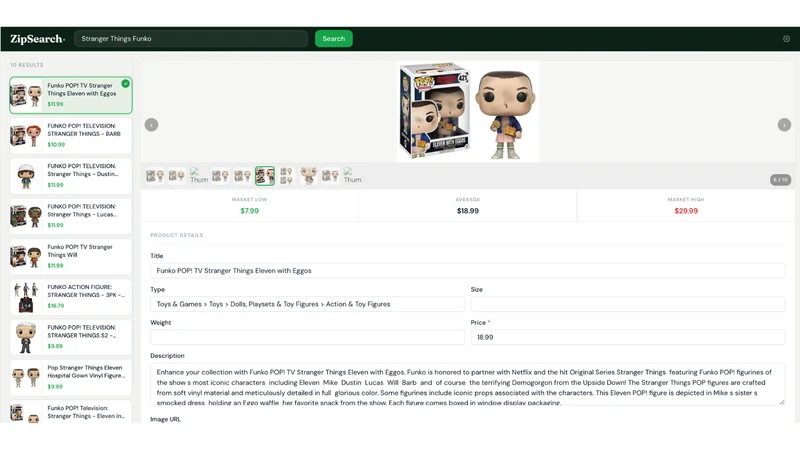Select the ninth image thumbnail
The height and width of the screenshot is (450, 800).
(x=330, y=176)
